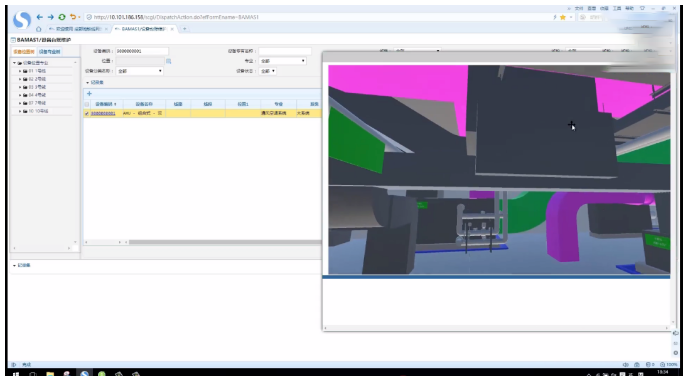Expand the 01 1号线 tree node
This screenshot has width=689, height=380.
(x=20, y=71)
